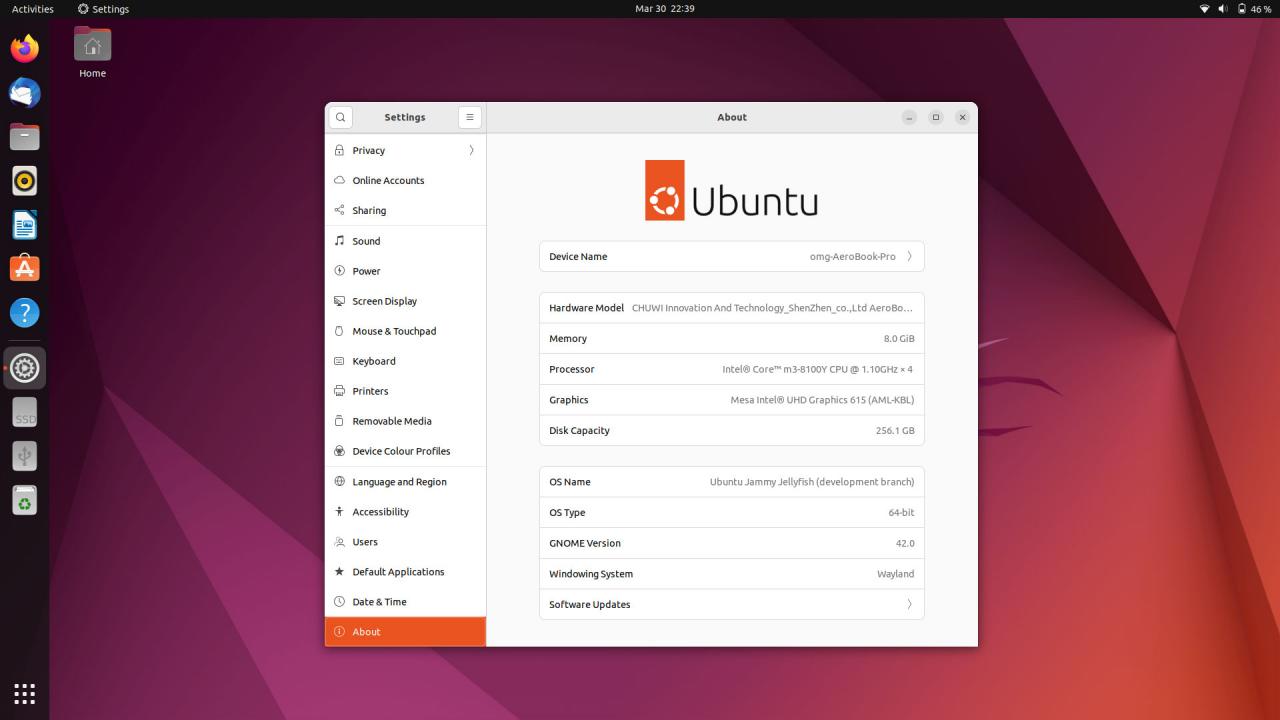Image resolution: width=1280 pixels, height=720 pixels.
Task: Click Activities in the top bar
Action: (x=33, y=8)
